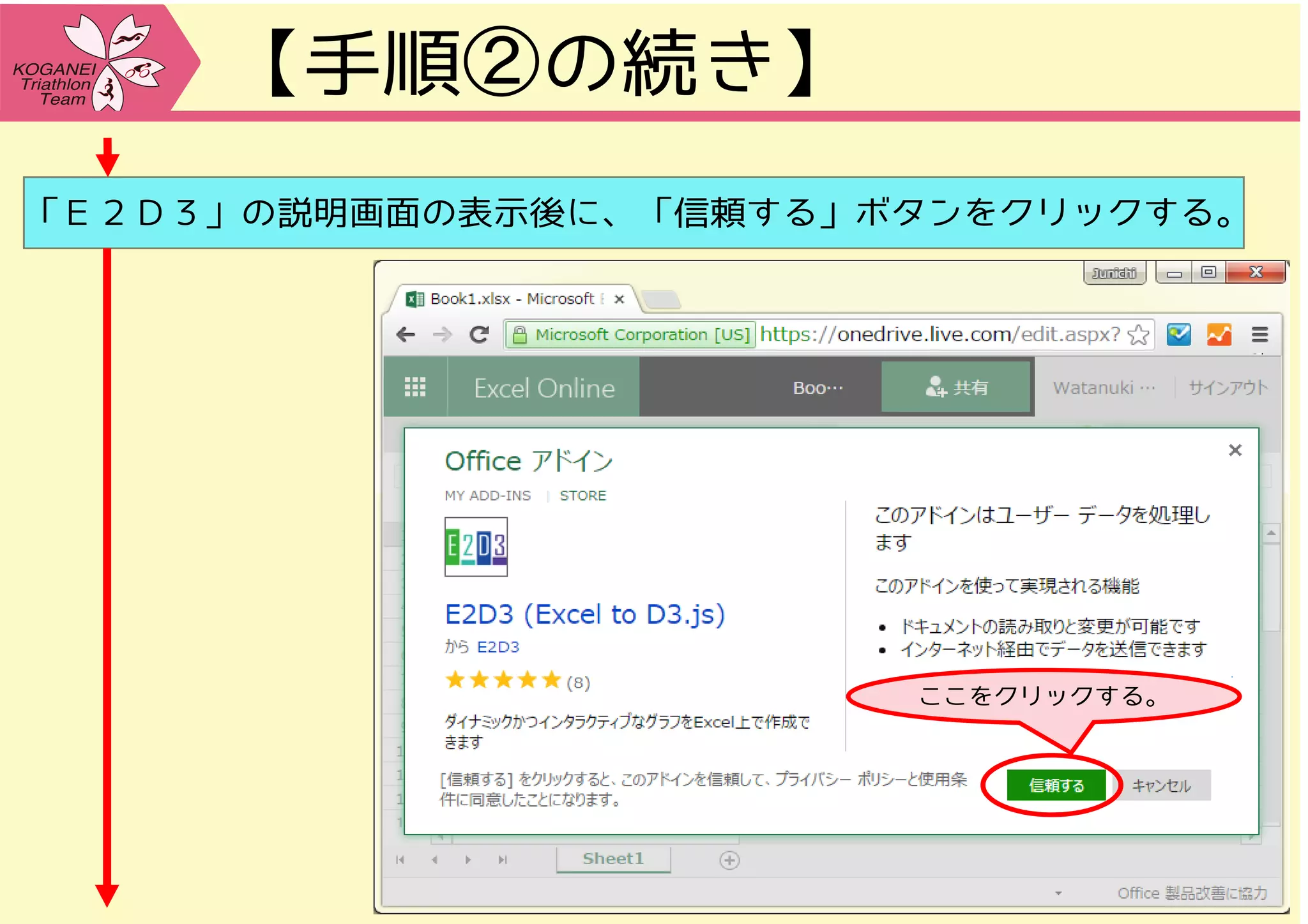Go back with browser back arrow
Image resolution: width=1308 pixels, height=924 pixels.
pyautogui.click(x=406, y=334)
